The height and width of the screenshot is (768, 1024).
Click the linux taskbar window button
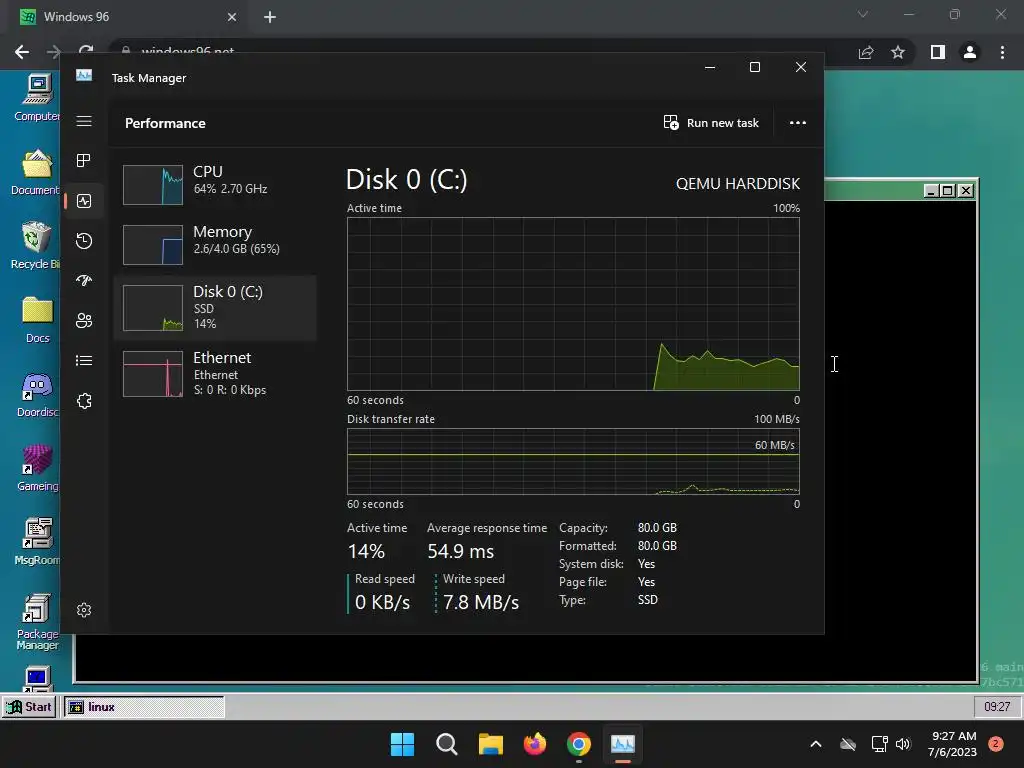(x=144, y=707)
